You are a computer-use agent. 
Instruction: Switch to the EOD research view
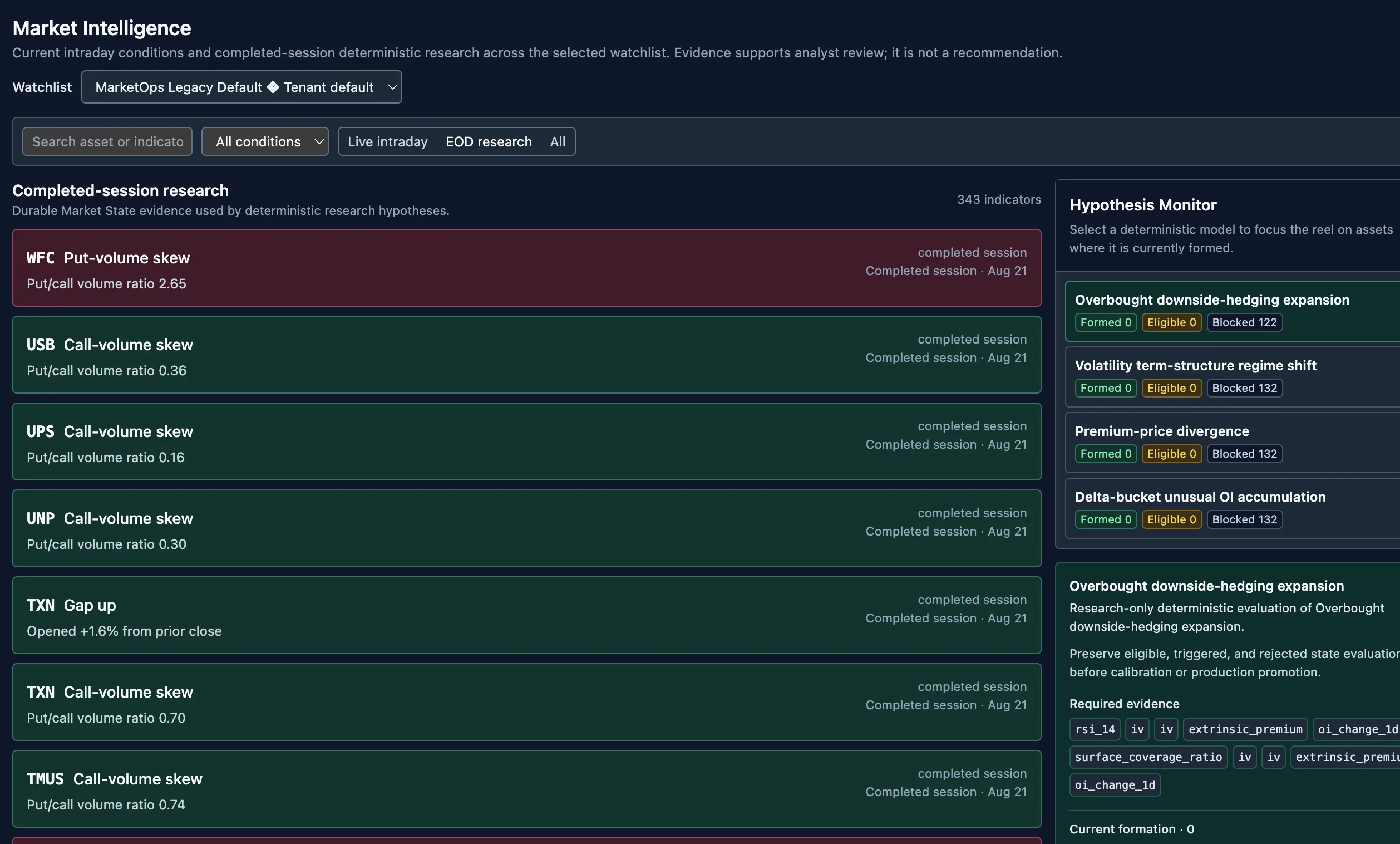489,141
